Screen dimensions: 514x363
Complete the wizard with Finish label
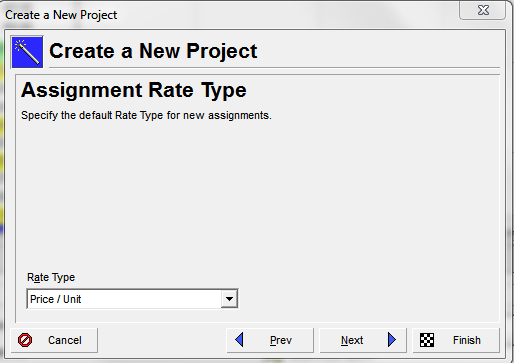(467, 340)
